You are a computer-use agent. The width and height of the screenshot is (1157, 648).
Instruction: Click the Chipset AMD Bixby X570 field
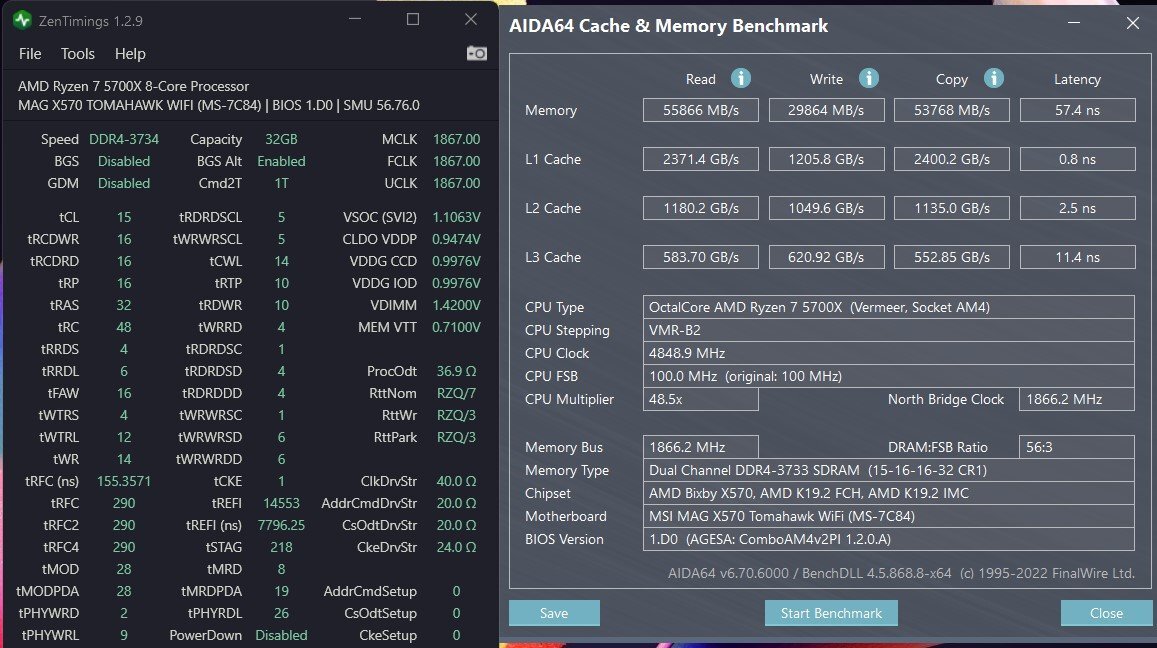[888, 493]
